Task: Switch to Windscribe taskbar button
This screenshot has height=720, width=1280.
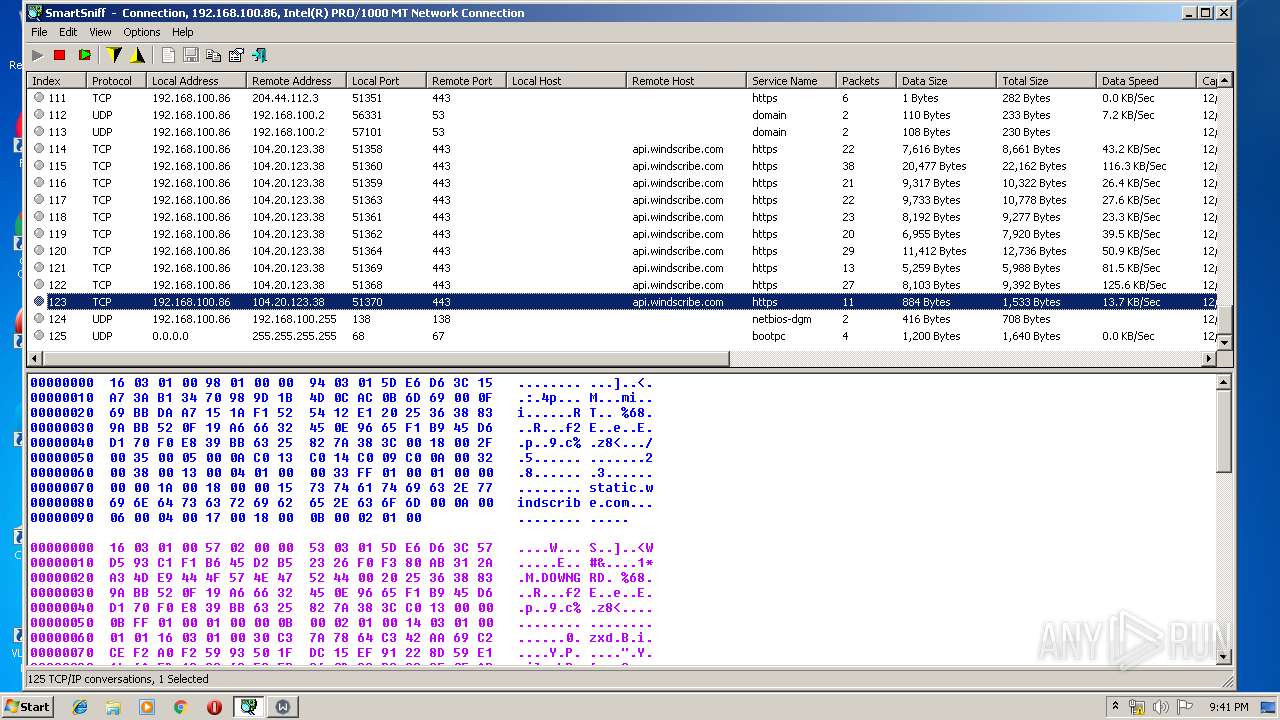Action: [283, 707]
